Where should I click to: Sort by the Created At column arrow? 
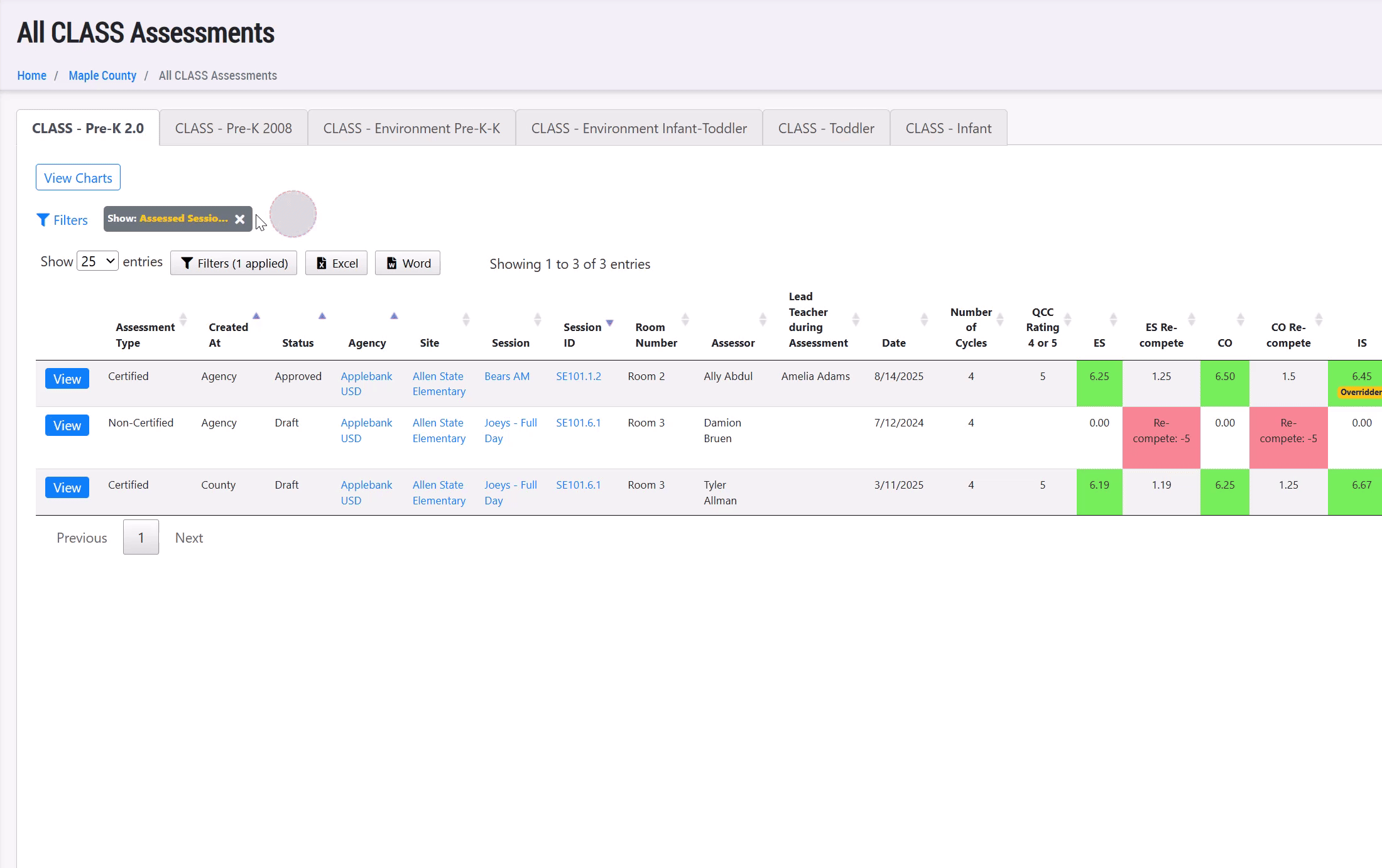(x=256, y=316)
